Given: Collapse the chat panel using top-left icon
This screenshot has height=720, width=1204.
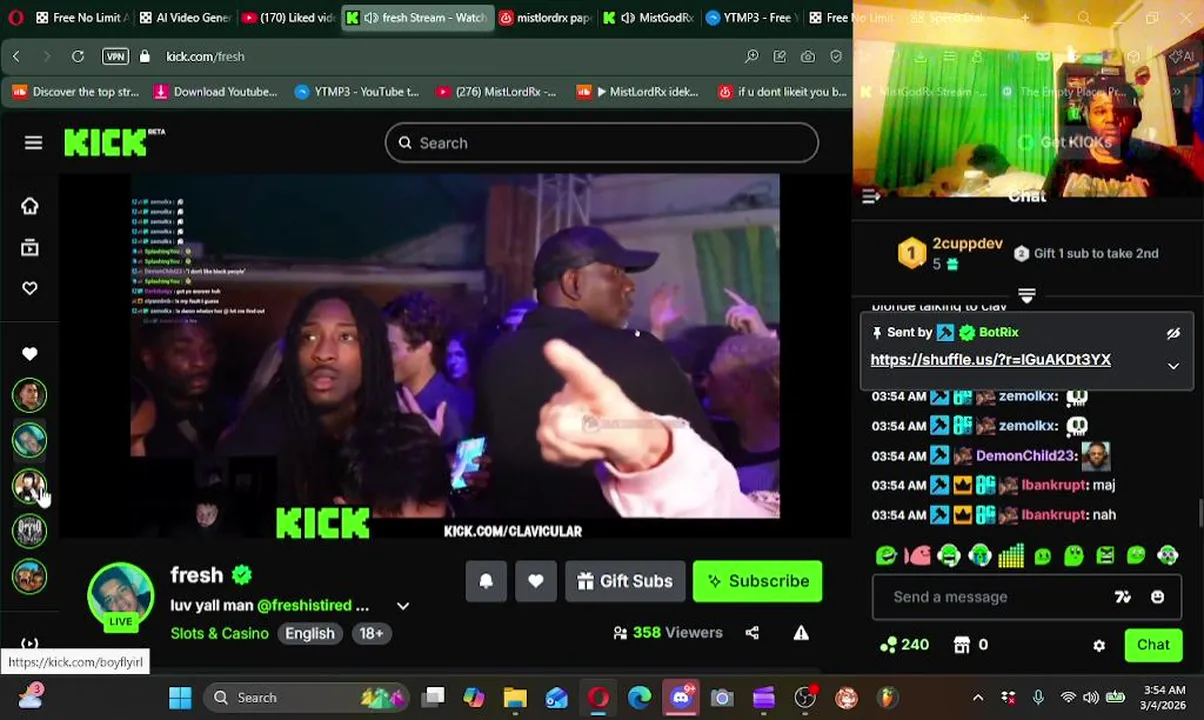Looking at the screenshot, I should tap(871, 197).
